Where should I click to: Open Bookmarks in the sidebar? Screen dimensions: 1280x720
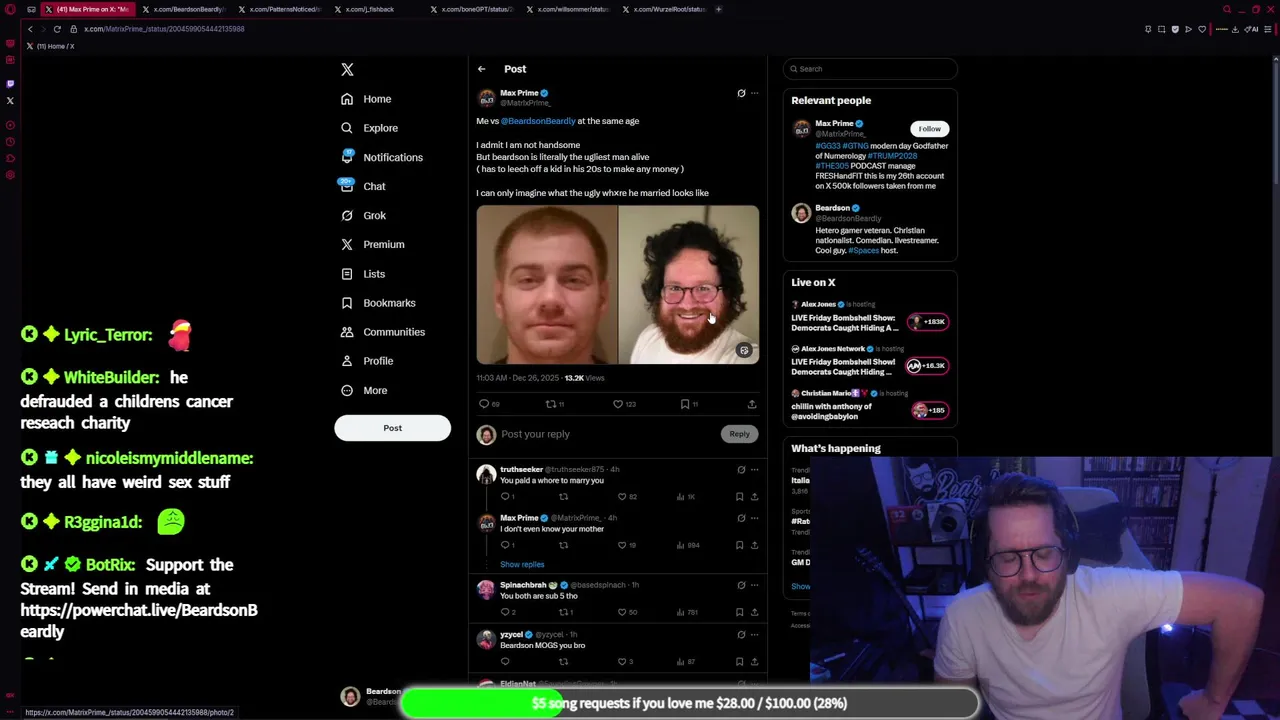pyautogui.click(x=378, y=302)
